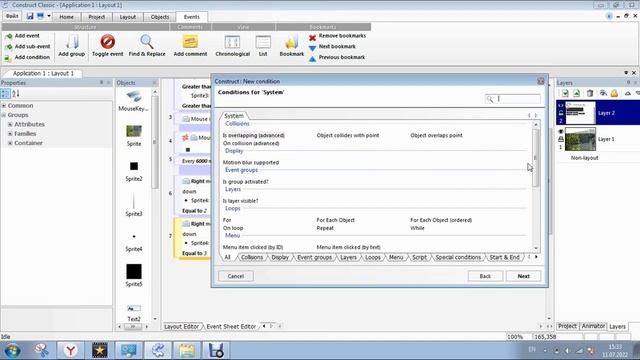Select the Text2 object

134,313
